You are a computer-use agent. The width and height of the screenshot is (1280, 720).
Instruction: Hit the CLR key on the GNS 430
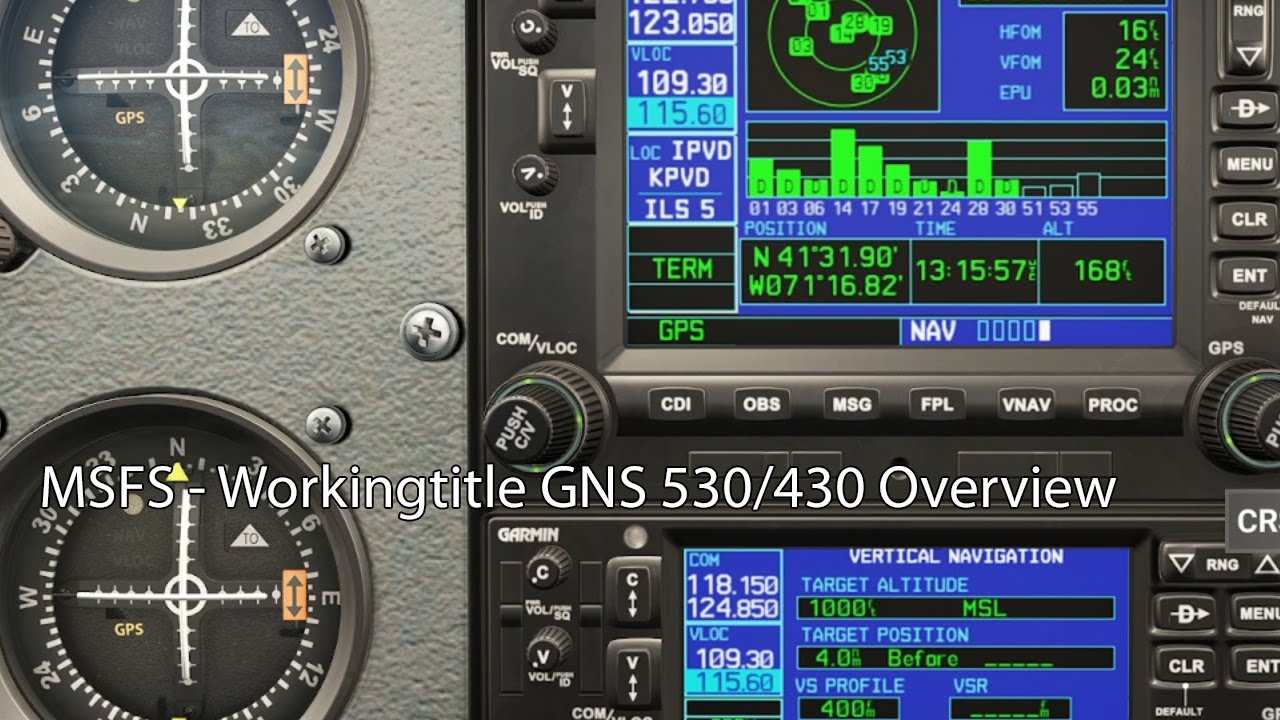[1186, 665]
